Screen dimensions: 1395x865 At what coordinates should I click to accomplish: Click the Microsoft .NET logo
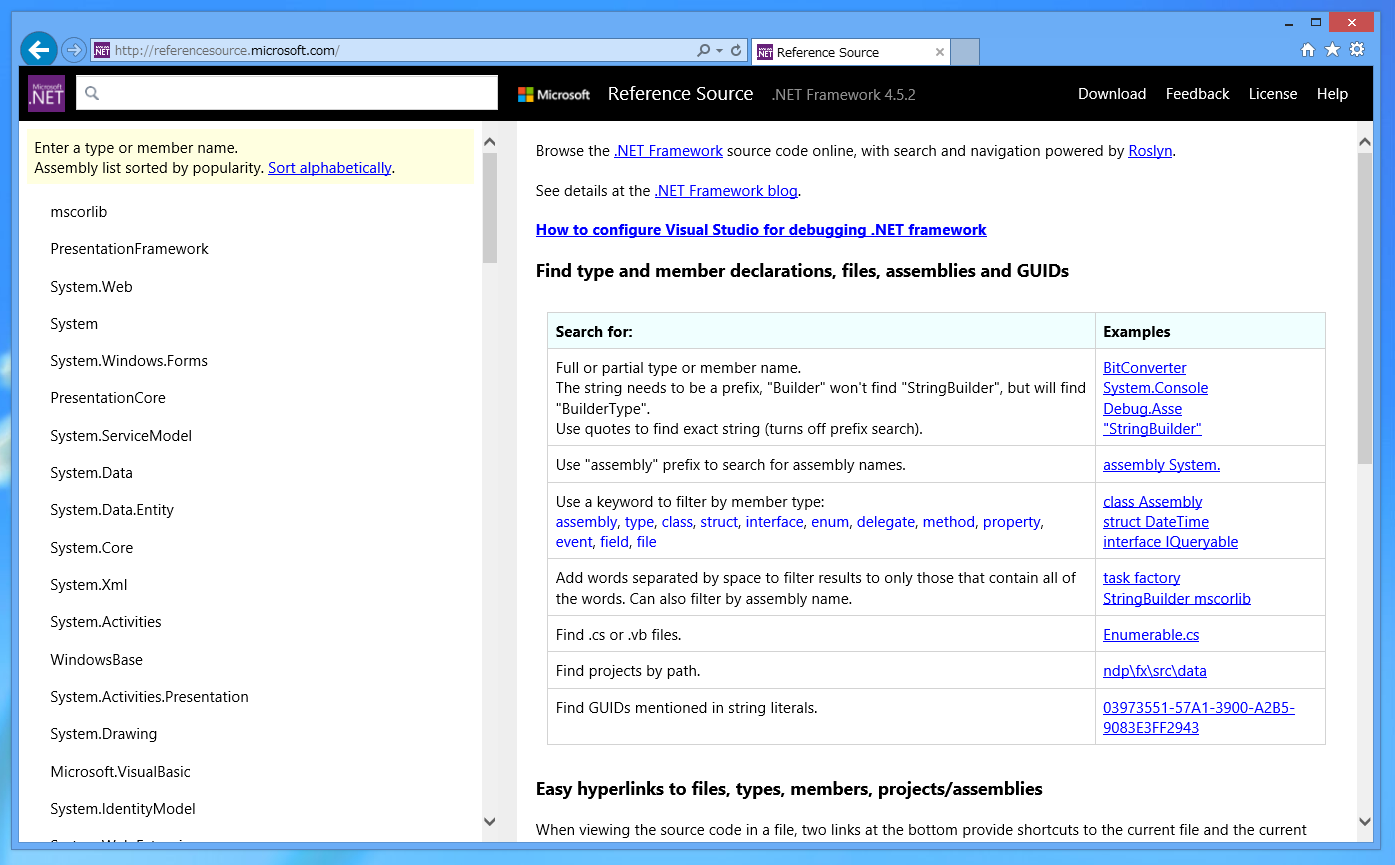pyautogui.click(x=46, y=93)
